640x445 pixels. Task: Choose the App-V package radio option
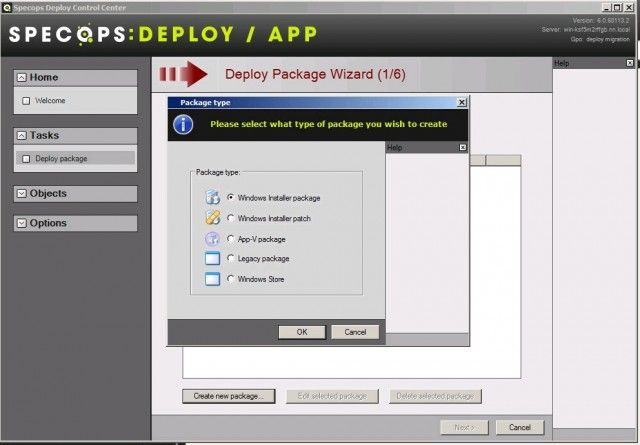tap(231, 238)
